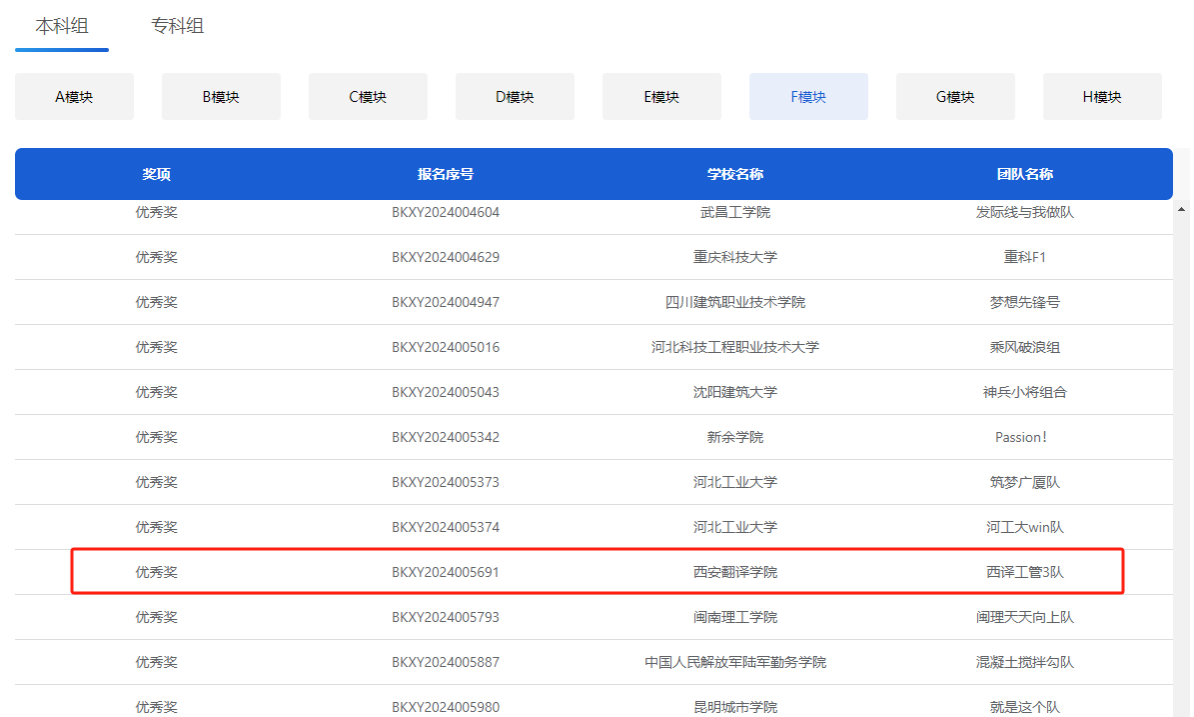1194x717 pixels.
Task: Select registration number BKXY2024005691
Action: coord(445,572)
